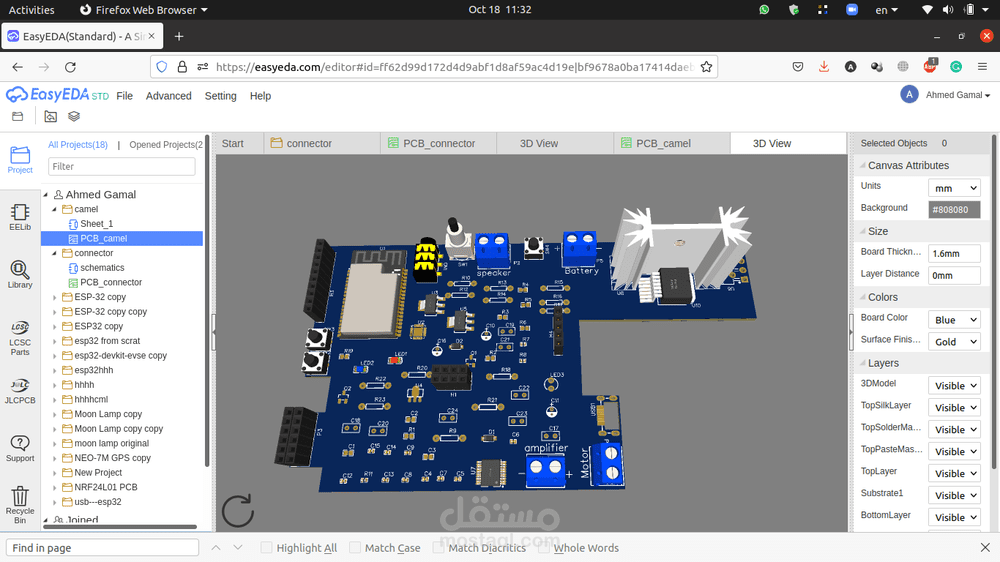Change TopSilkLayer visibility dropdown
1000x562 pixels.
(954, 408)
